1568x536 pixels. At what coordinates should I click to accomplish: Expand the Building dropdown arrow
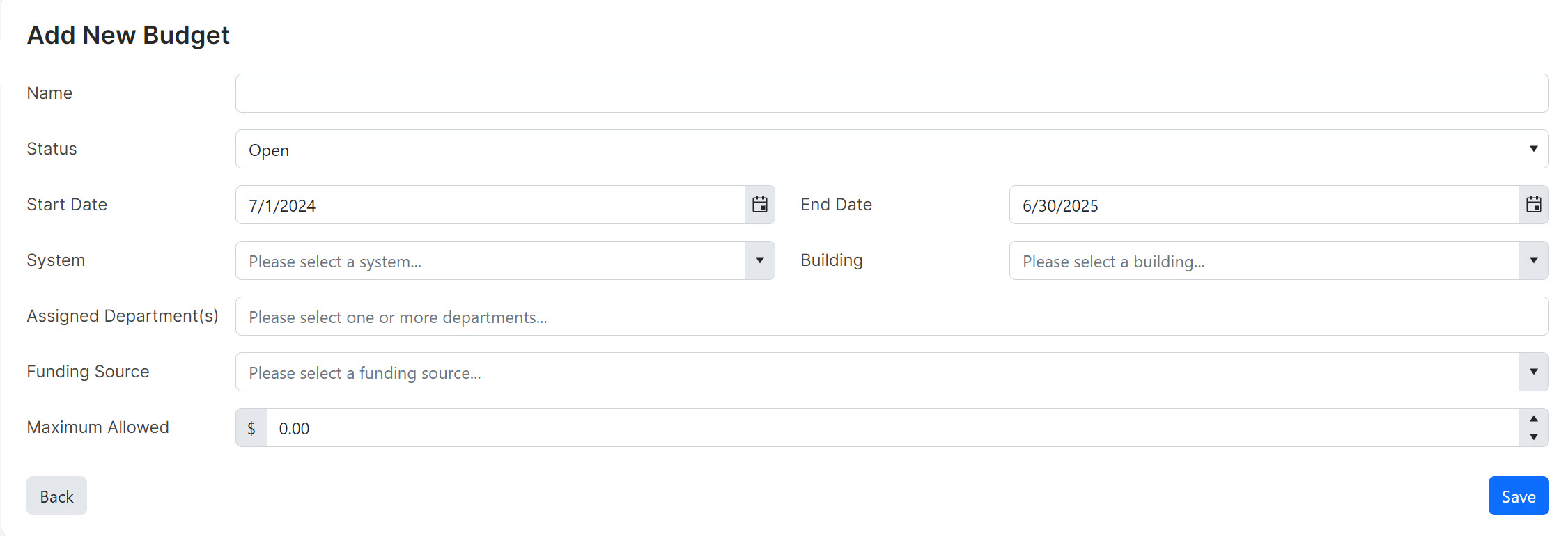point(1534,260)
